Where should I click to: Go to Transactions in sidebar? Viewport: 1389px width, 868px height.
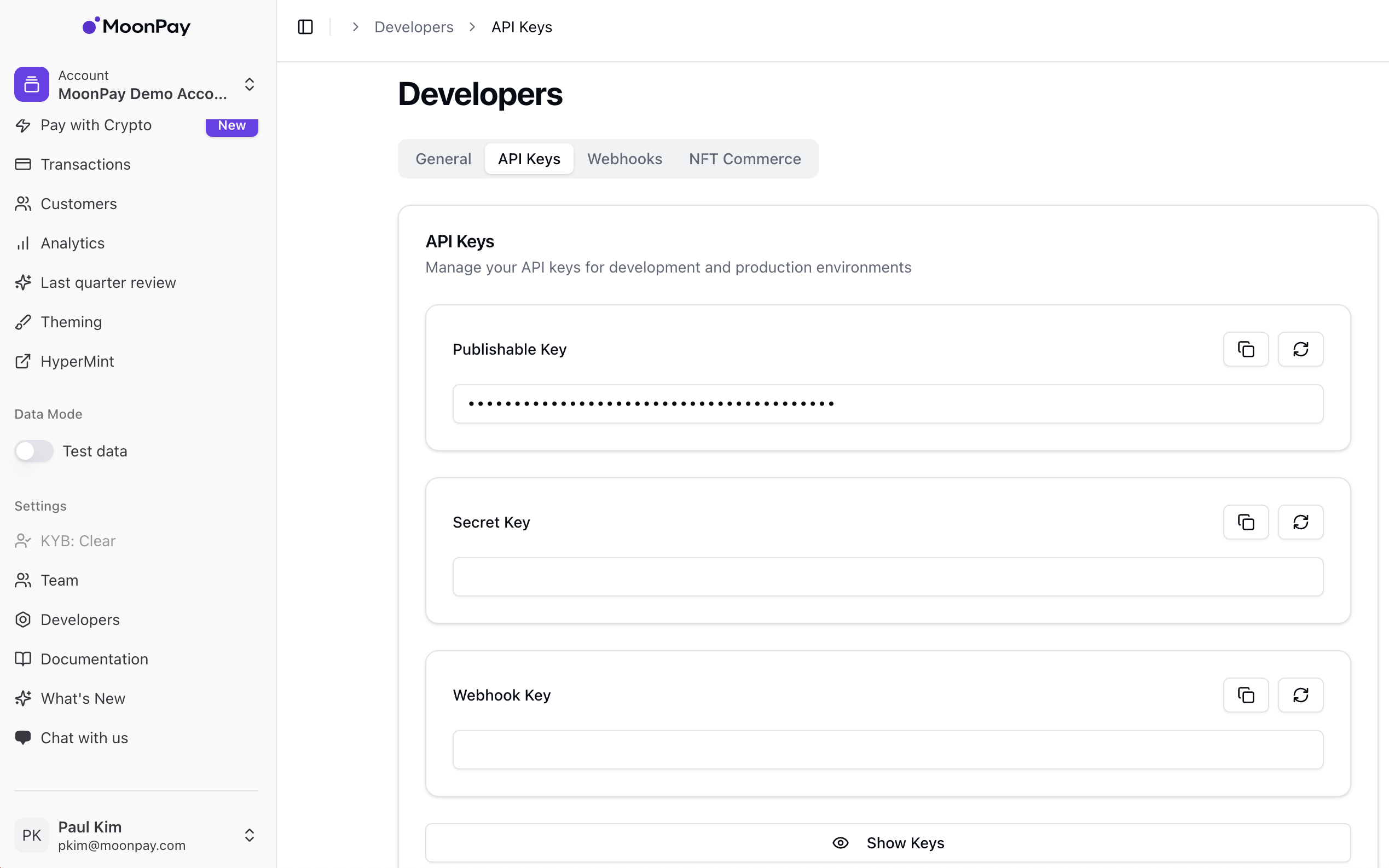(x=85, y=164)
